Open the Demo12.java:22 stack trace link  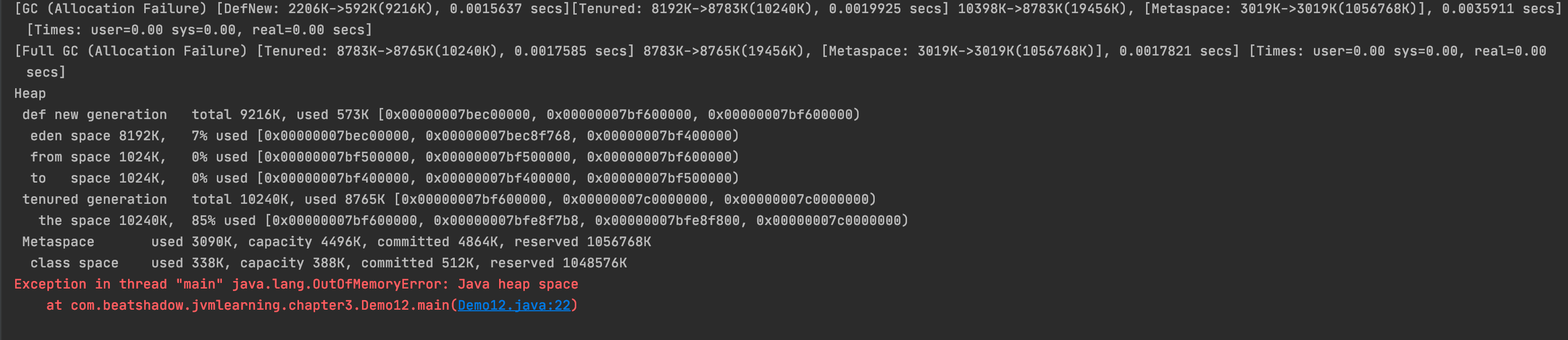pos(514,305)
